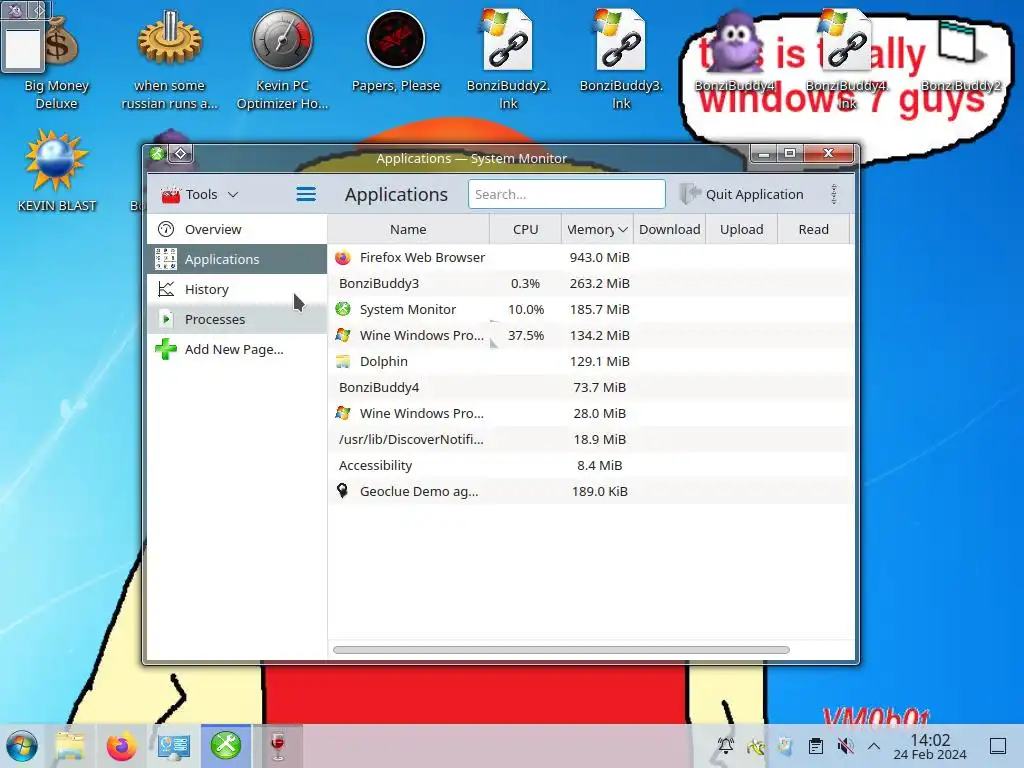Sort by the Upload column header
This screenshot has height=768, width=1024.
tap(741, 229)
